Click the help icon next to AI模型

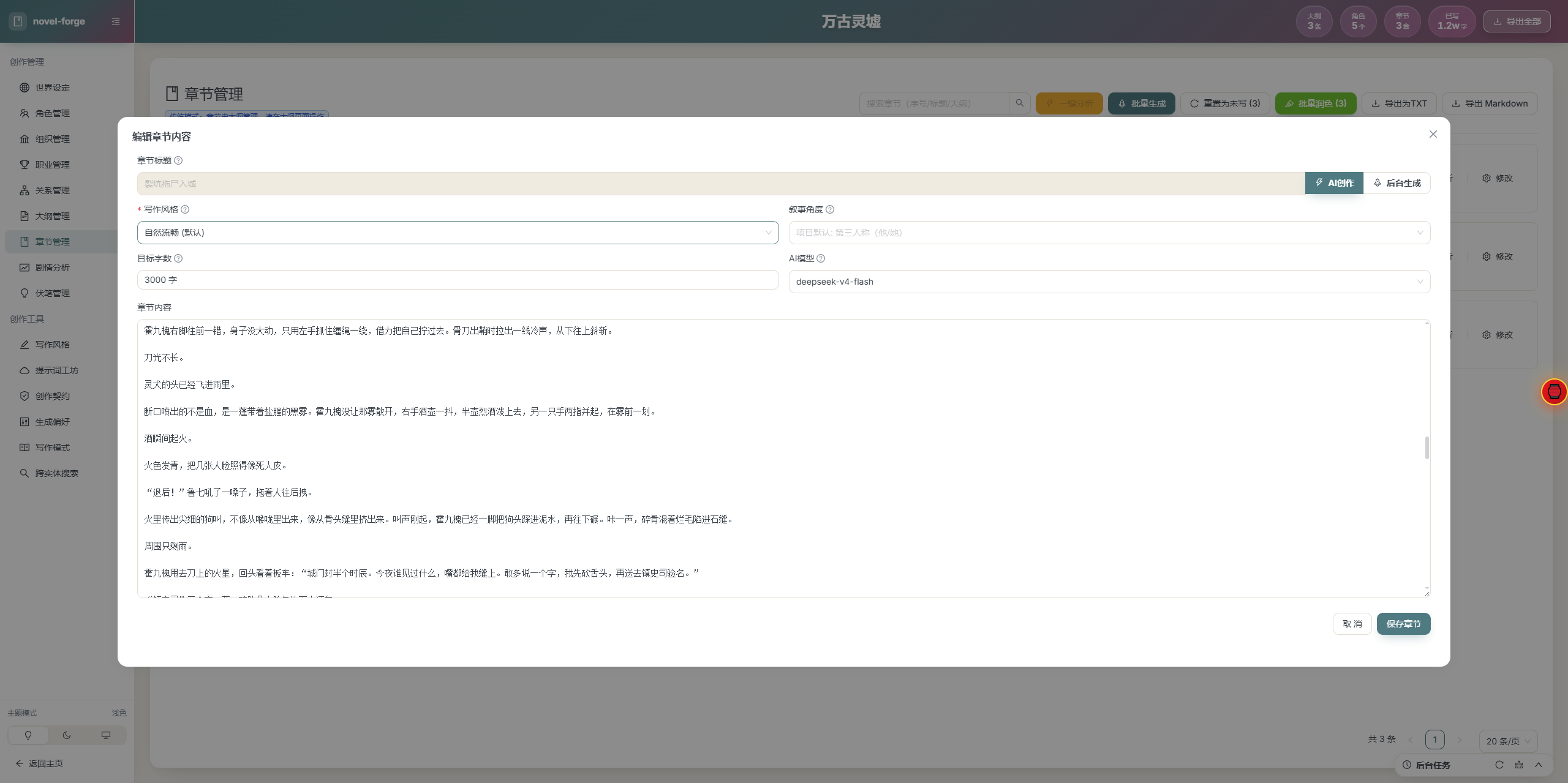[x=821, y=258]
